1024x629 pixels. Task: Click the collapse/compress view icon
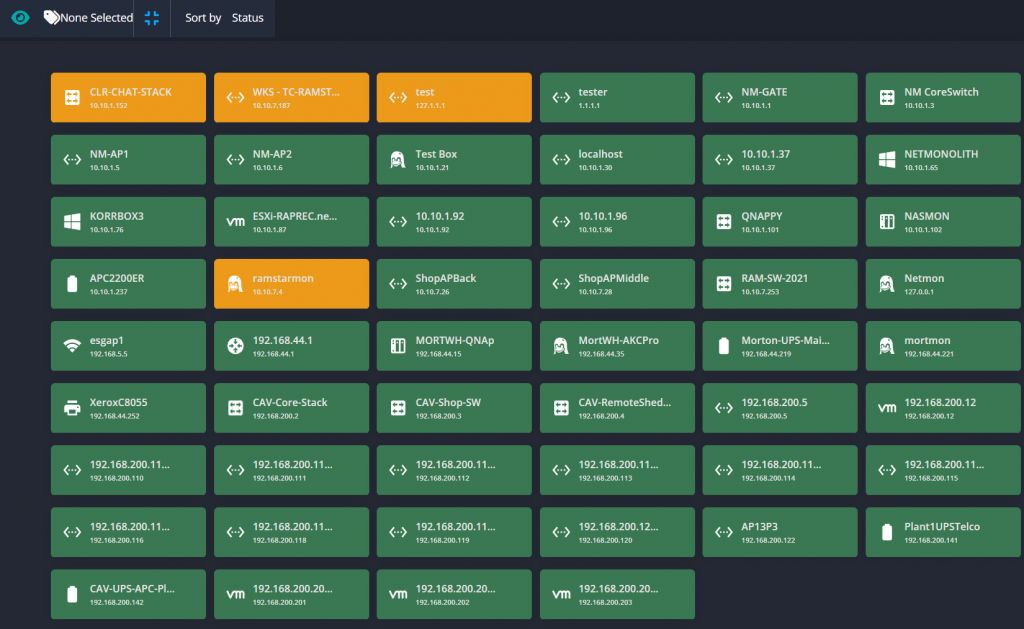152,18
